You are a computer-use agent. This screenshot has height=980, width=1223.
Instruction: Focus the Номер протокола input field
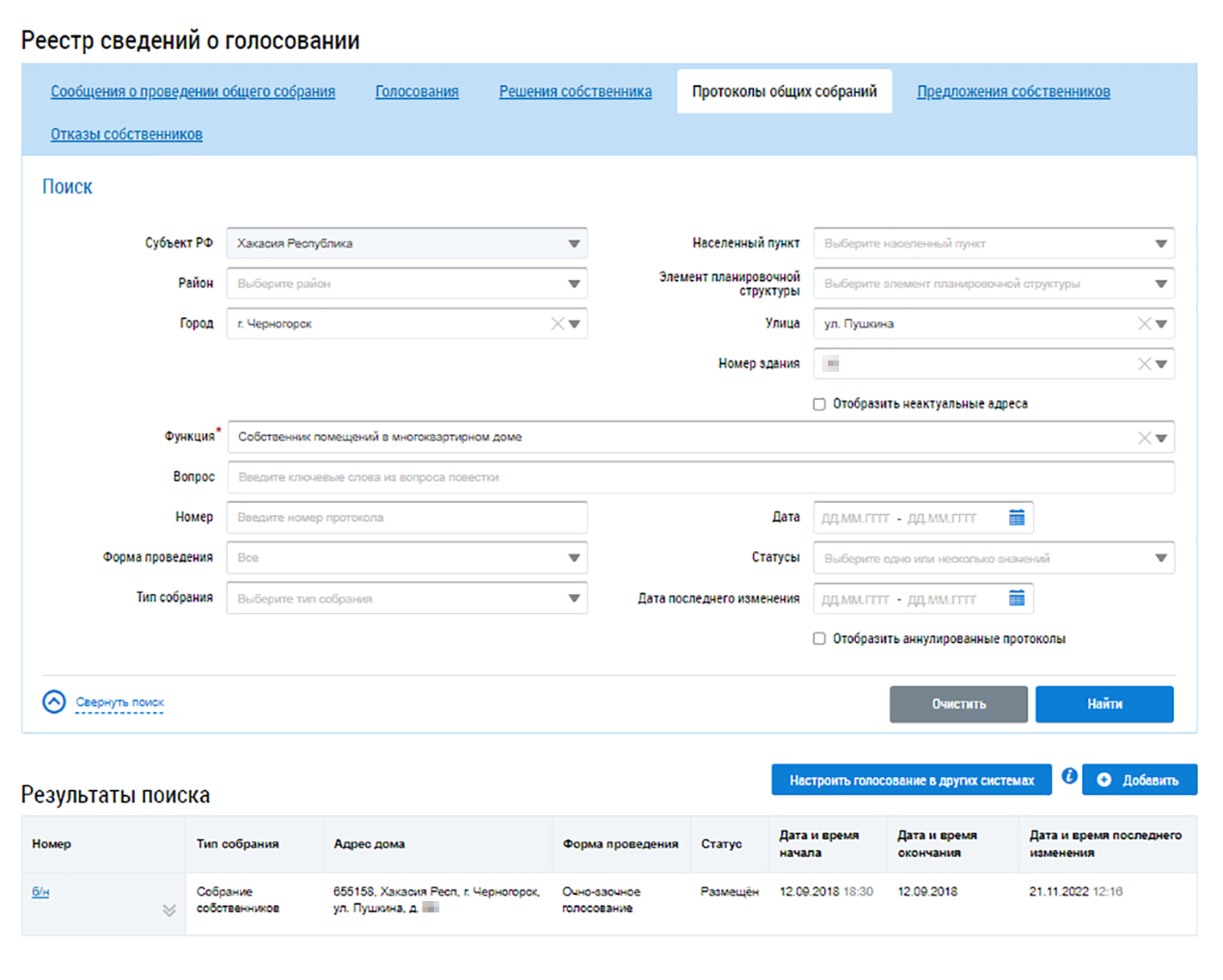407,517
